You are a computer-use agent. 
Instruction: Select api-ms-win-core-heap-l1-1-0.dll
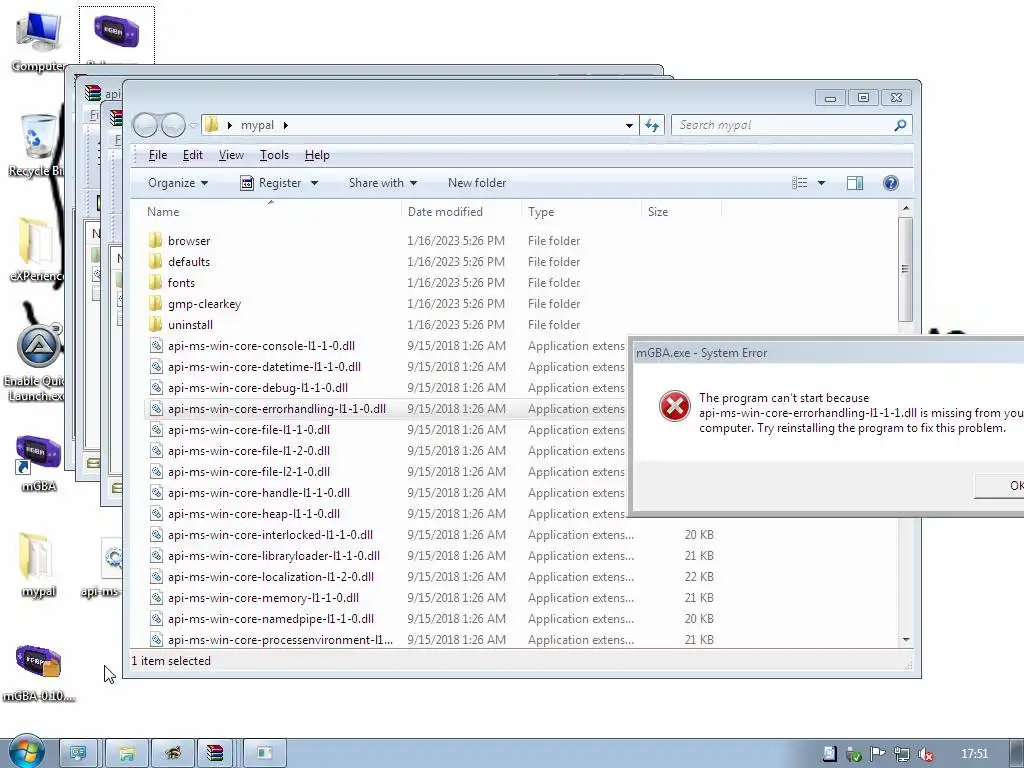[253, 513]
